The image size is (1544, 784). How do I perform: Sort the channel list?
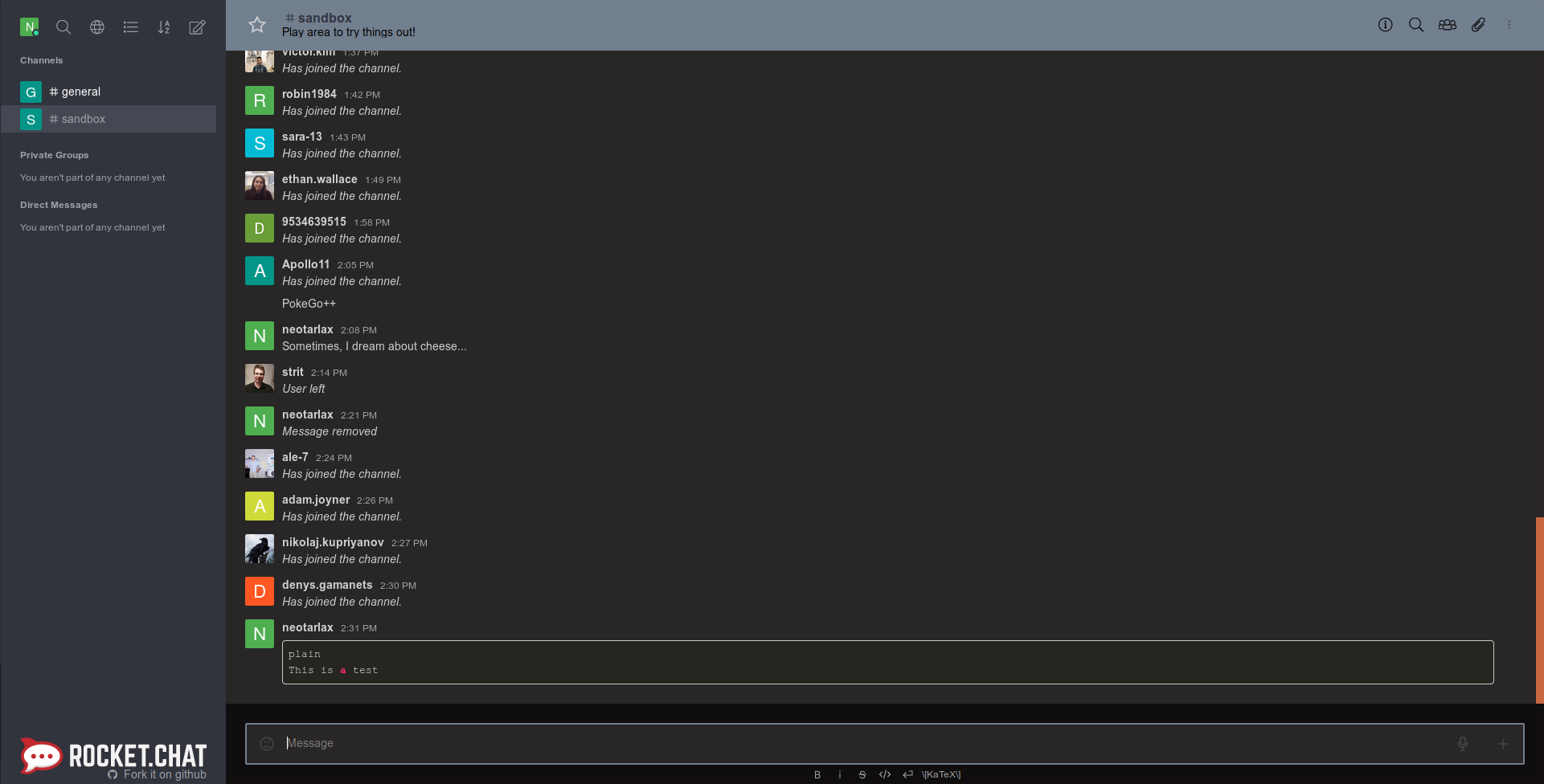[x=163, y=27]
